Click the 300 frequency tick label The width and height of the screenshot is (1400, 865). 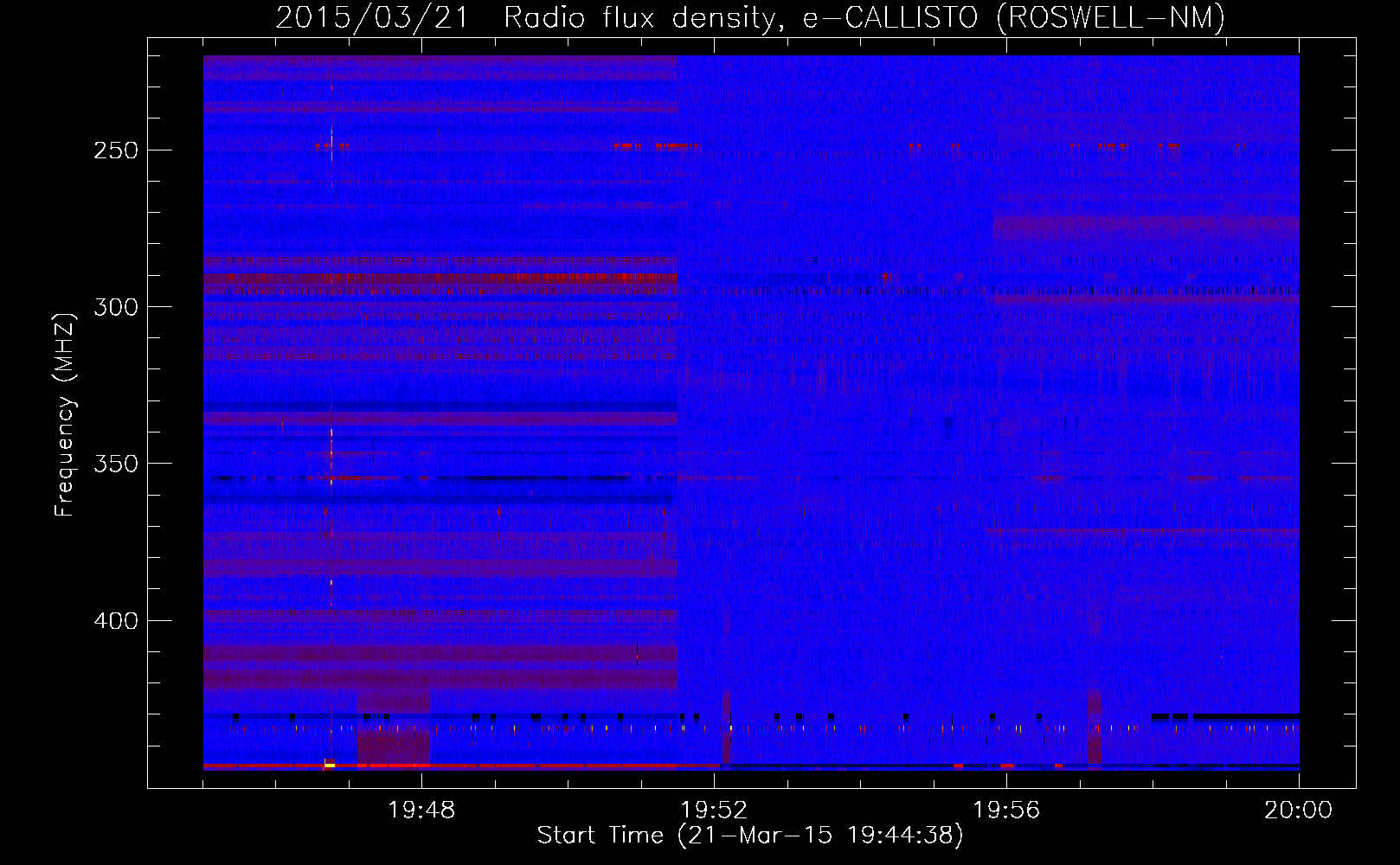coord(116,307)
